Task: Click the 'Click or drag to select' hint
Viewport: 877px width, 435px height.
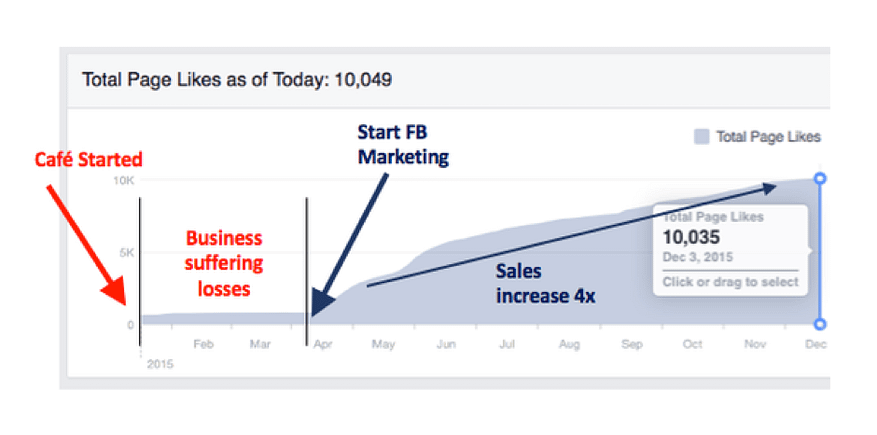Action: tap(730, 282)
